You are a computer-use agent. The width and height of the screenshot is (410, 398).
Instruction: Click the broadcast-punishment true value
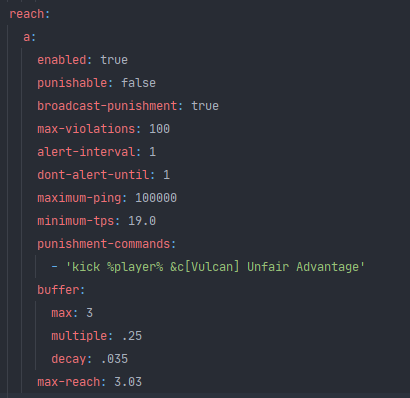[205, 106]
